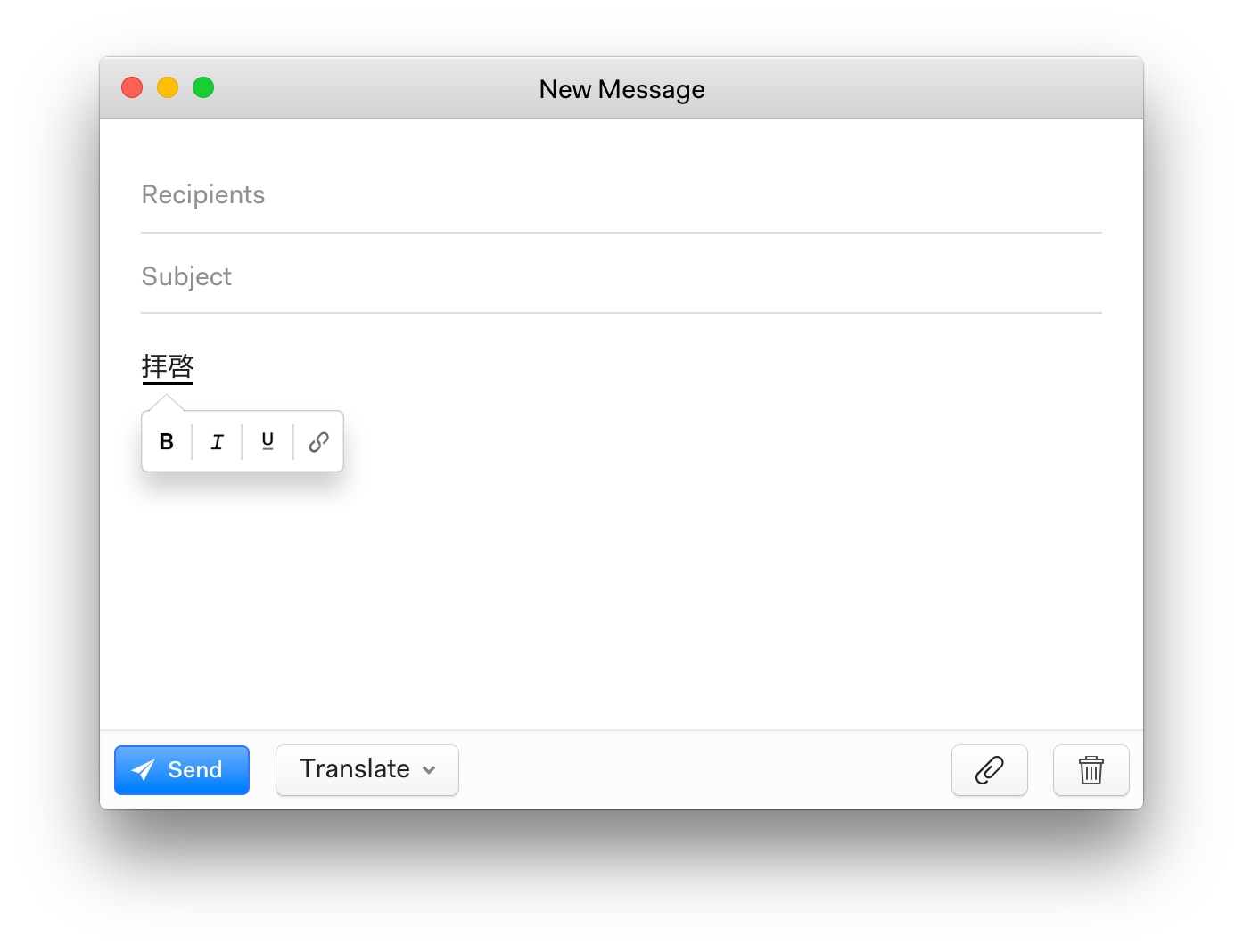
Task: Click the text 拝啓 in the message body
Action: (x=168, y=366)
